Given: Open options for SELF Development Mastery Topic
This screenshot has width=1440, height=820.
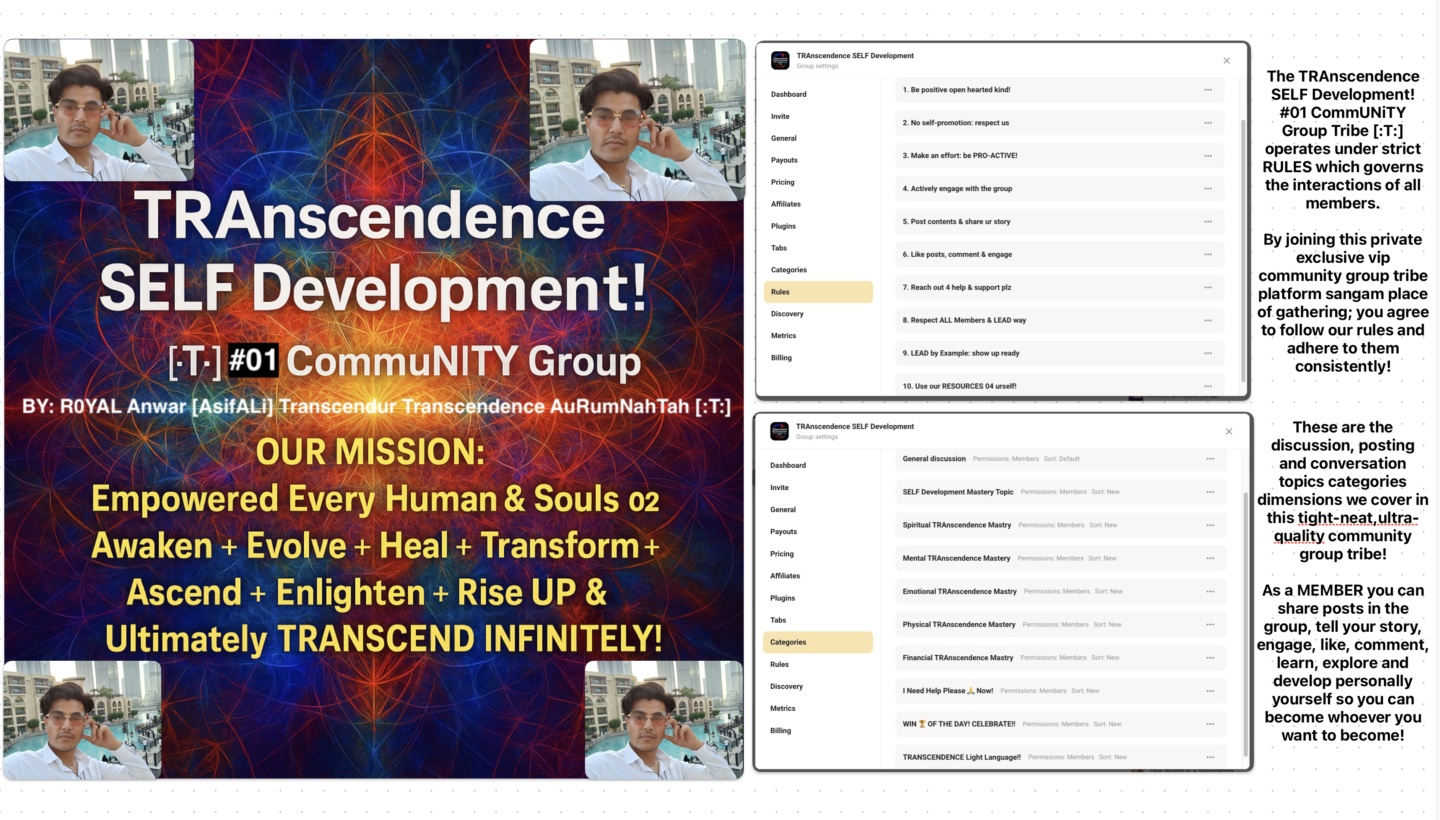Looking at the screenshot, I should (x=1210, y=492).
